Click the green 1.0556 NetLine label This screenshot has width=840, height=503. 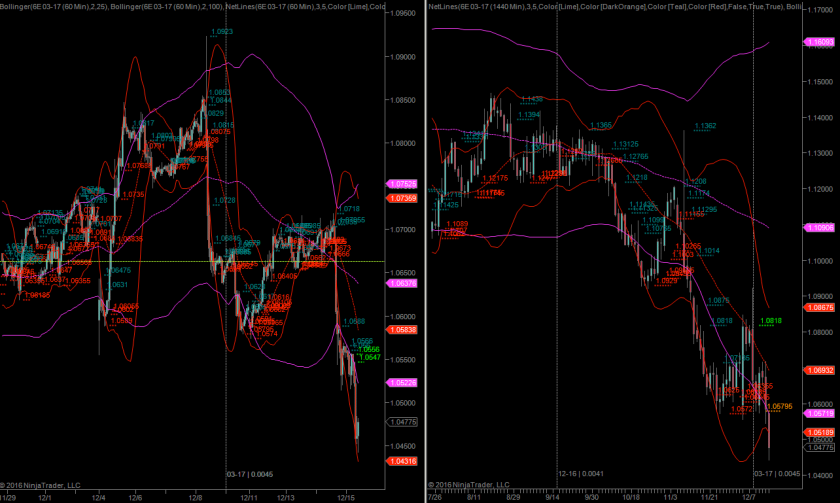[x=369, y=349]
